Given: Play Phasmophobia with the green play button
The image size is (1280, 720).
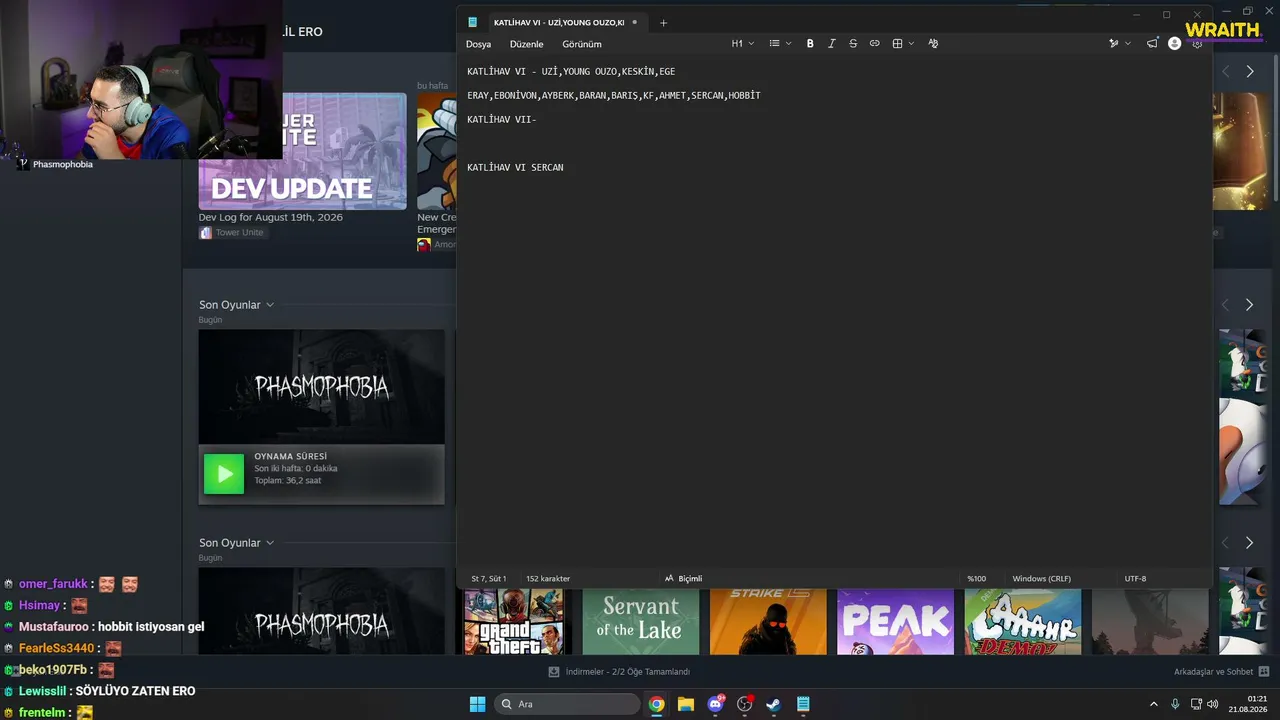Looking at the screenshot, I should tap(224, 474).
